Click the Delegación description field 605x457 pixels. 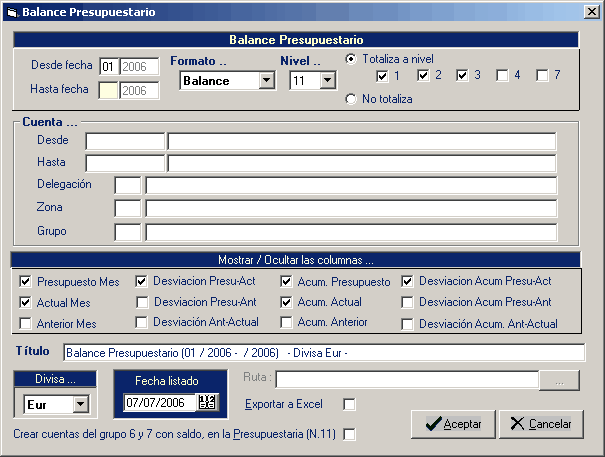351,186
